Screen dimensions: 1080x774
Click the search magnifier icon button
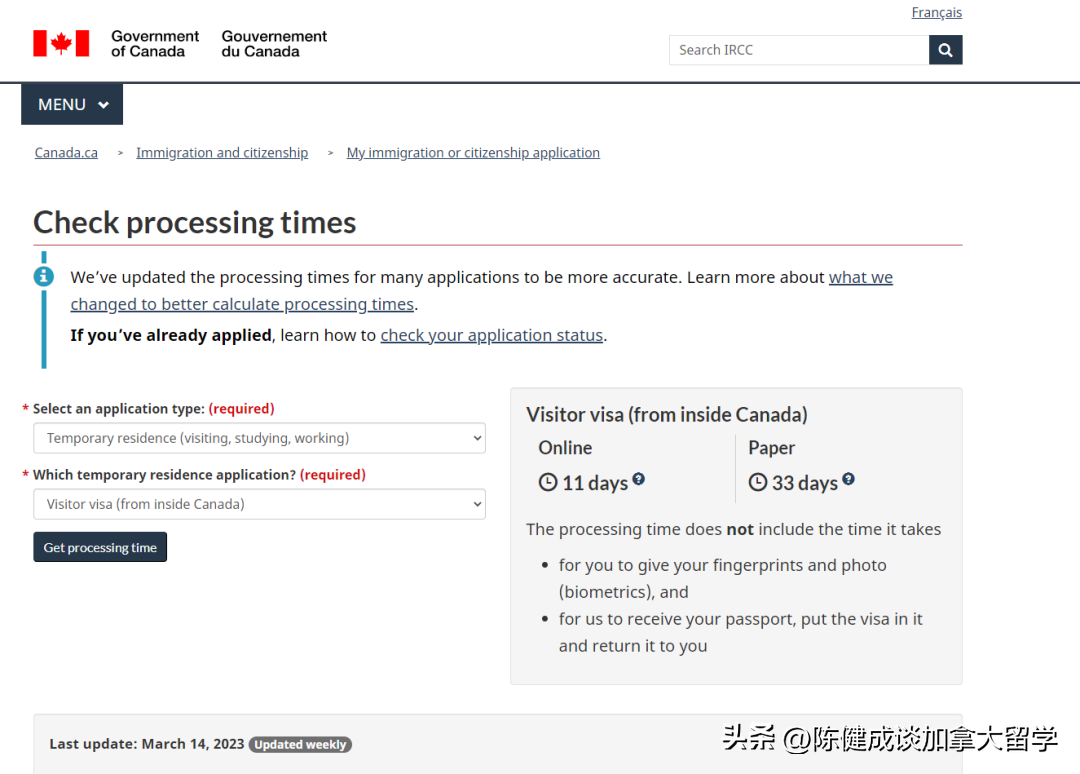tap(945, 50)
